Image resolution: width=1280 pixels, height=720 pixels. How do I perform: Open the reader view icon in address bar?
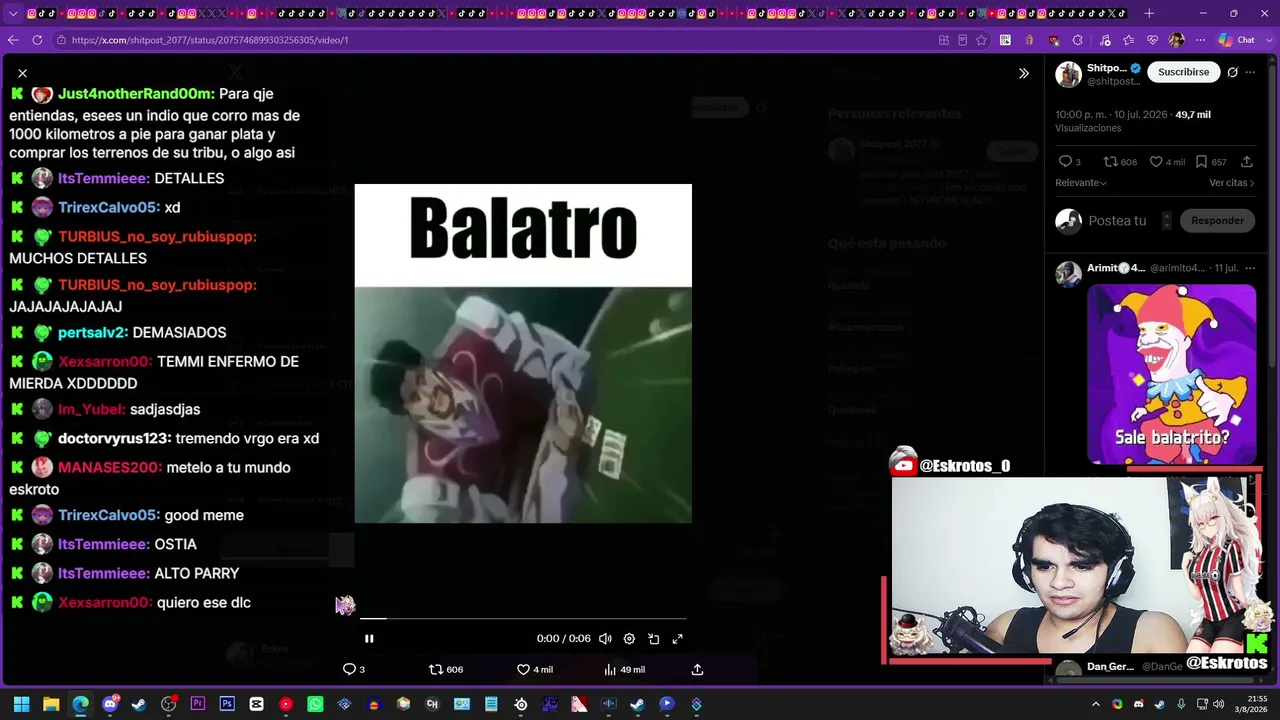coord(962,40)
